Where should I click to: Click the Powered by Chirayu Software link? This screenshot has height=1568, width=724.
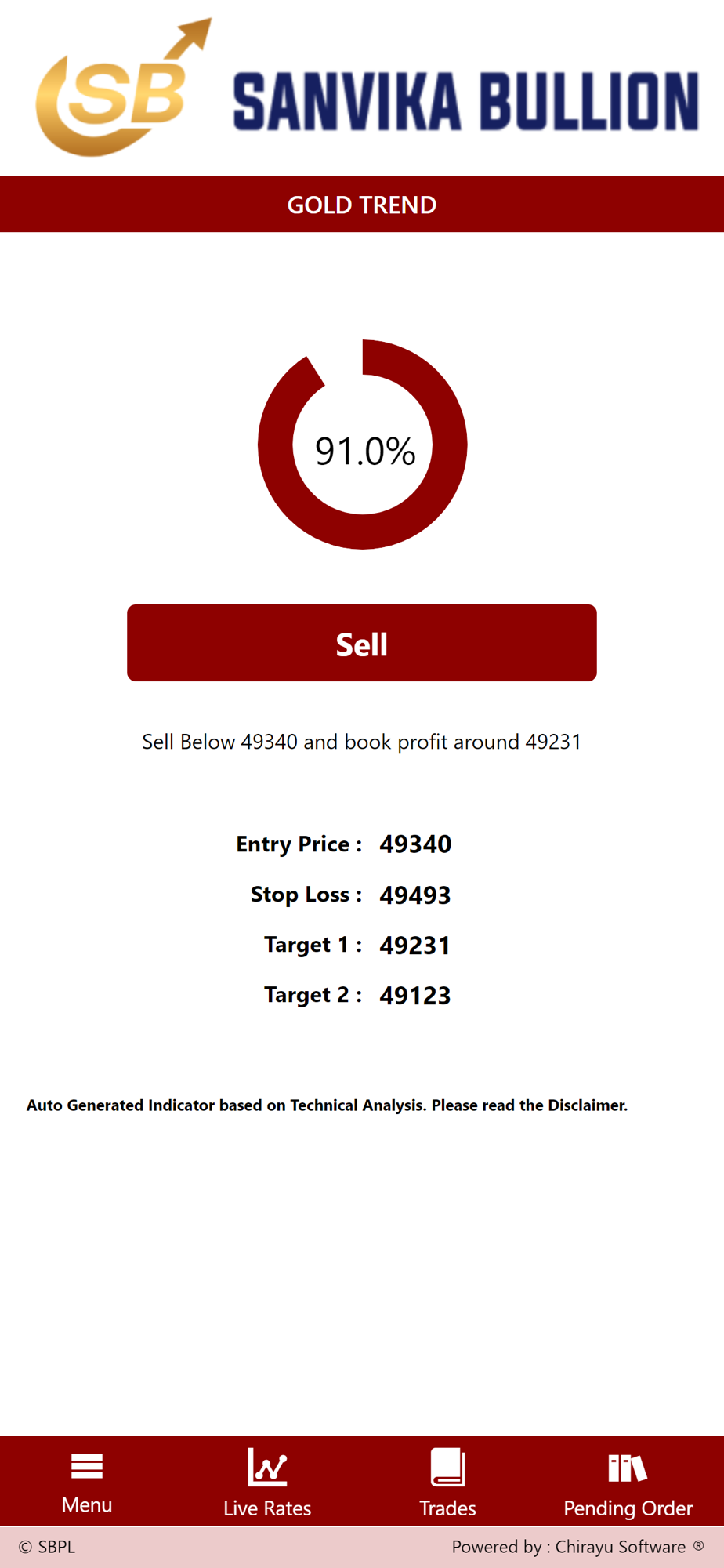pyautogui.click(x=569, y=1547)
